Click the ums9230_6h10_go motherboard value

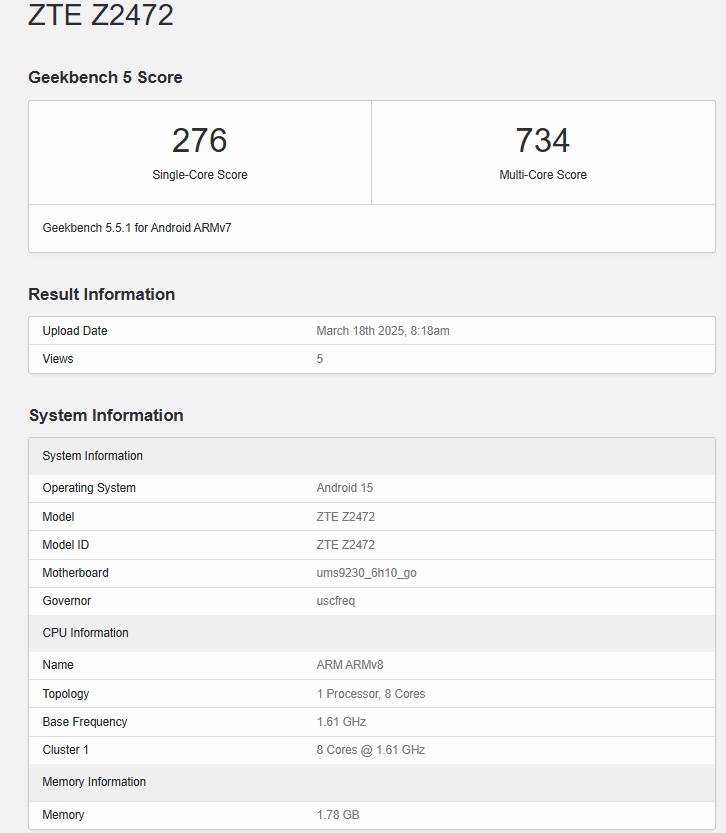366,573
